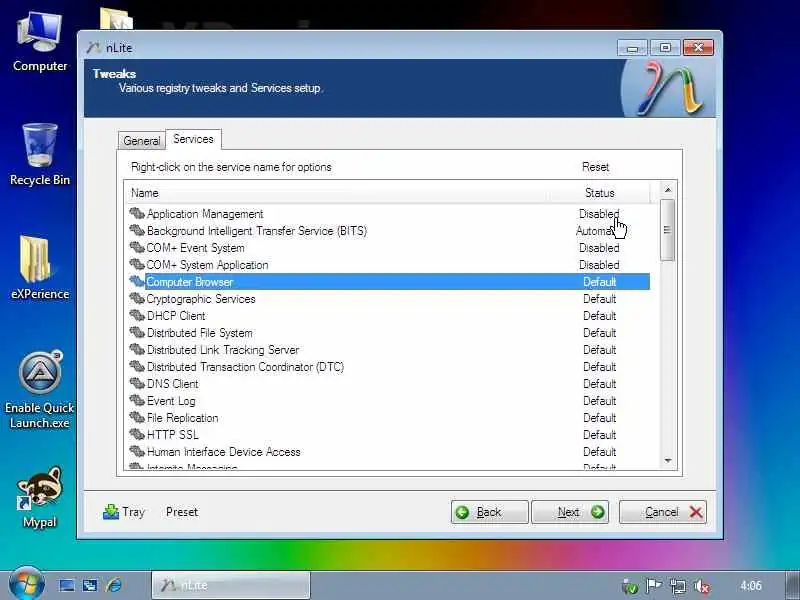Select the DHCP Client service name
This screenshot has height=600, width=800.
[x=176, y=316]
